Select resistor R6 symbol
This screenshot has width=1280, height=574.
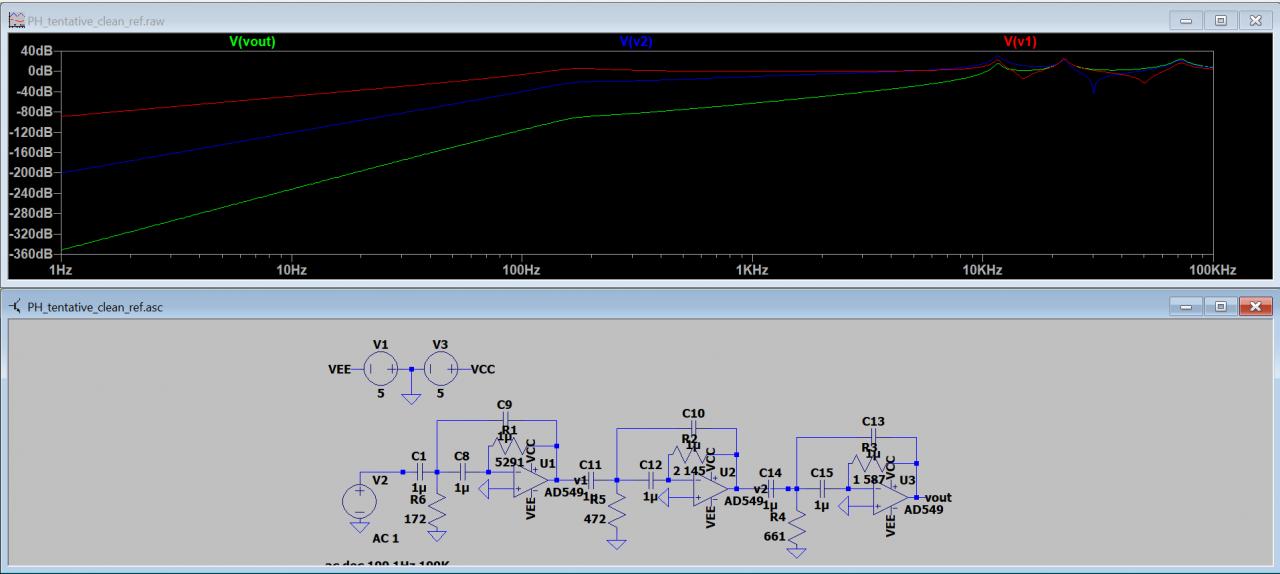click(437, 511)
